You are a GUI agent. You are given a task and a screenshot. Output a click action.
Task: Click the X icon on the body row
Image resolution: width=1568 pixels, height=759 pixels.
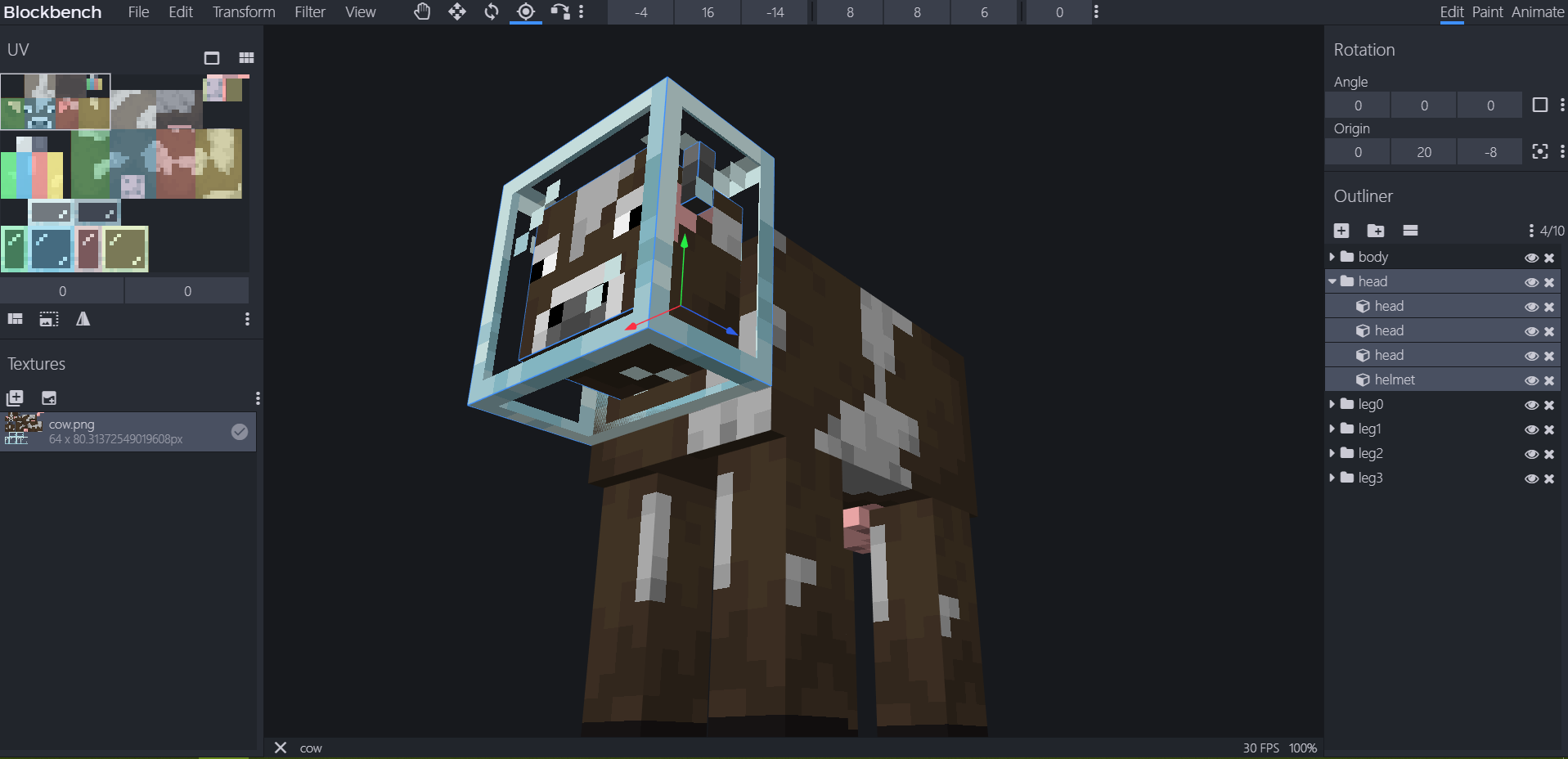(x=1549, y=258)
